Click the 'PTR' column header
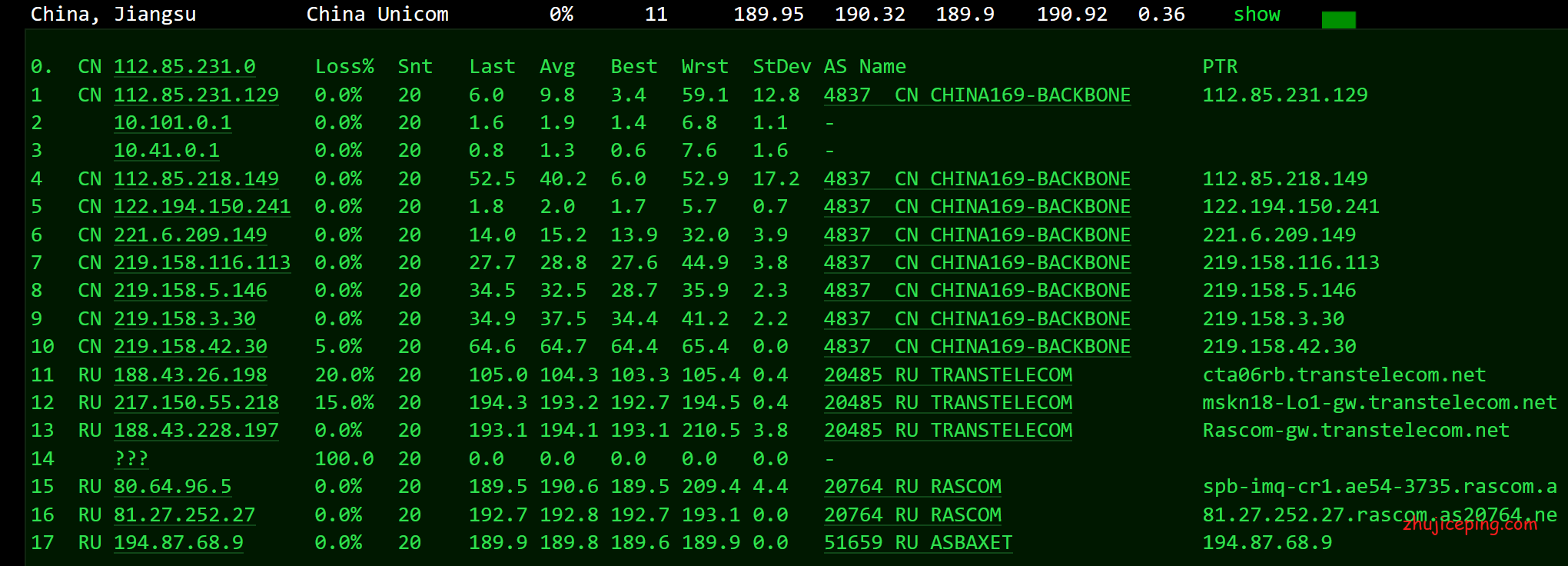This screenshot has width=1568, height=566. click(1220, 67)
